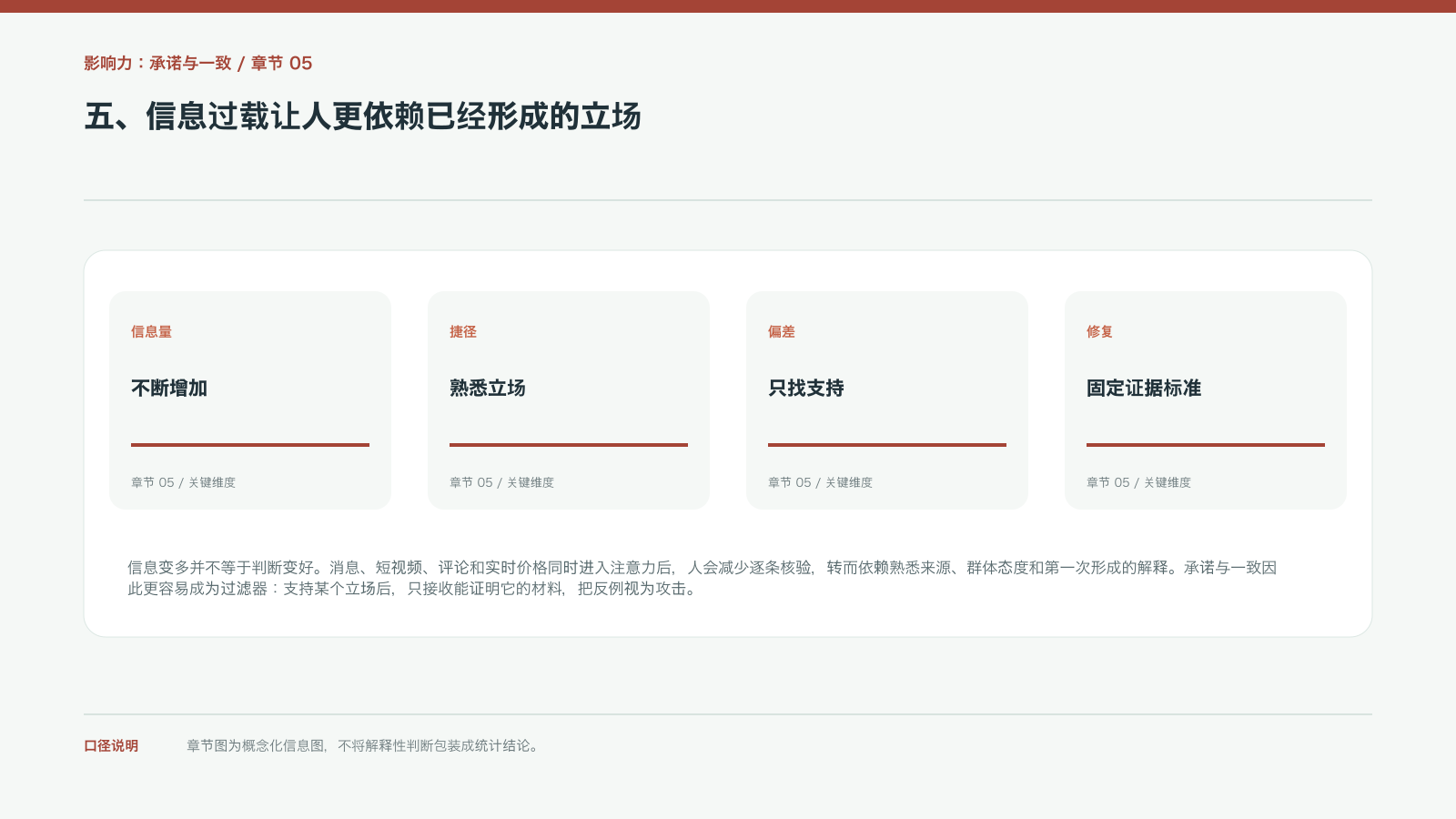Select the '只找支持' card heading
1456x819 pixels.
click(x=806, y=389)
